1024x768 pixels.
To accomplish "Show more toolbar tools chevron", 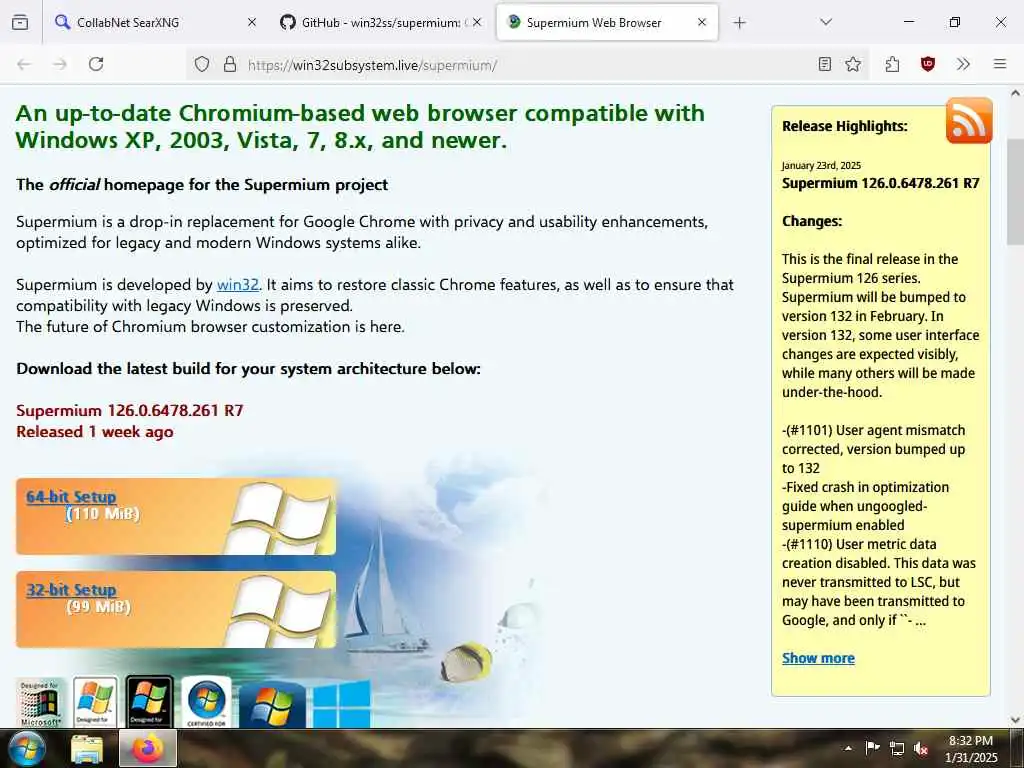I will pyautogui.click(x=963, y=64).
